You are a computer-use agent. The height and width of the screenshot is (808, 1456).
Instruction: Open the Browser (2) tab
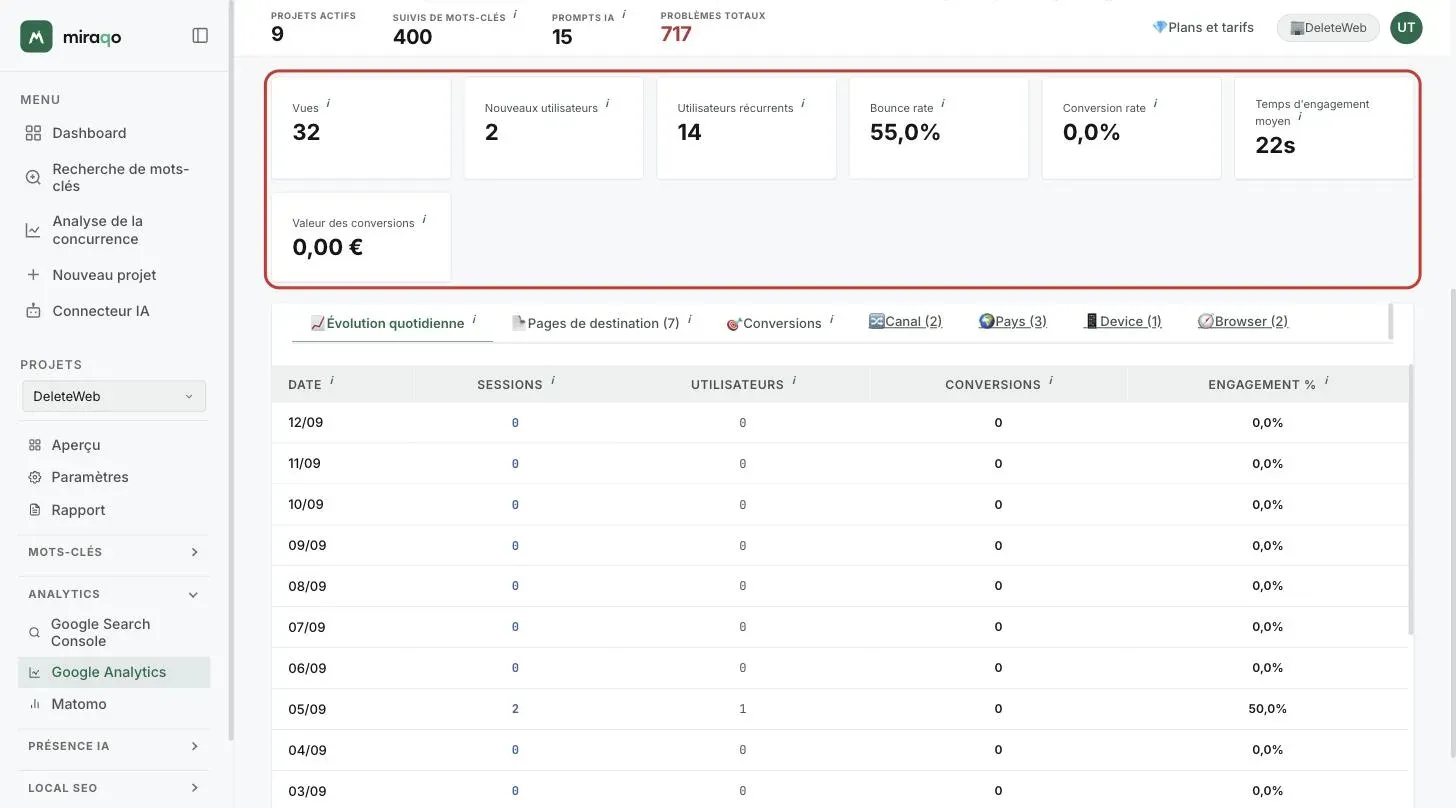click(x=1242, y=321)
